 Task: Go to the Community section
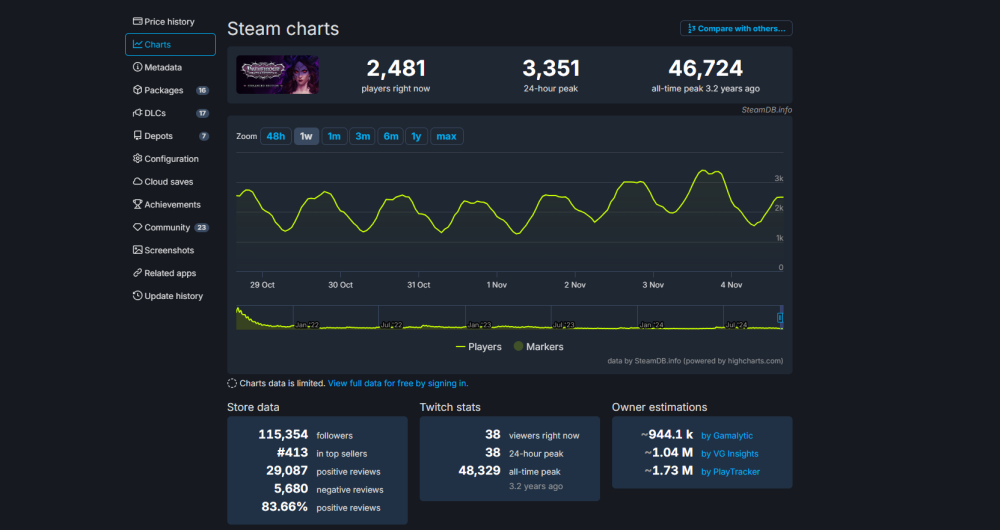pyautogui.click(x=166, y=227)
